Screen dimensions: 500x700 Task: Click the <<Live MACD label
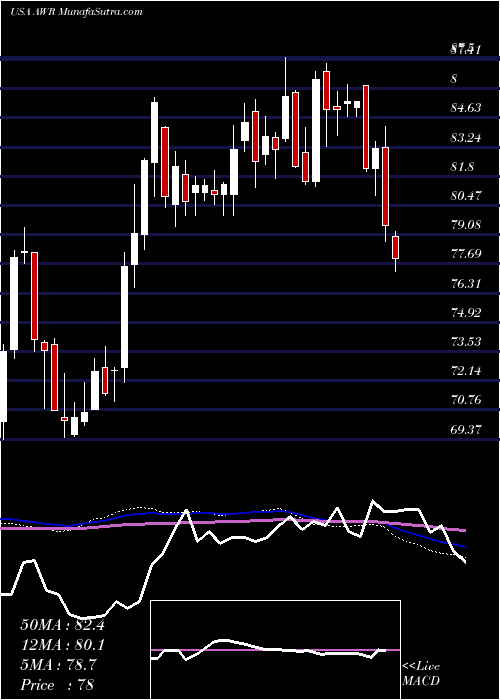(x=421, y=674)
